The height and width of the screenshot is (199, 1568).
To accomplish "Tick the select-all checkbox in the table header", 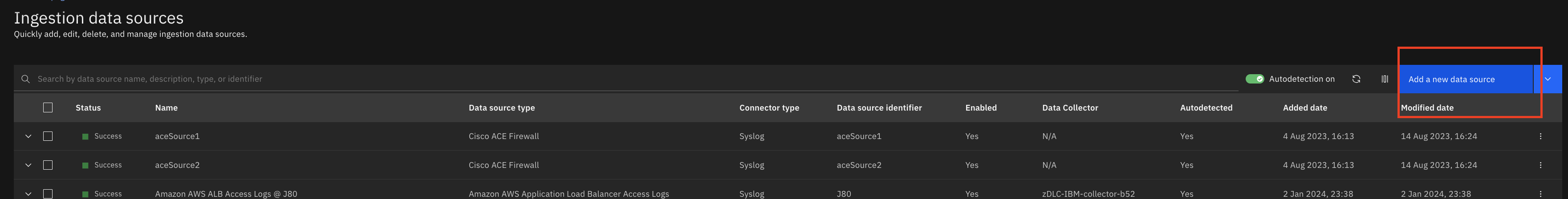I will coord(48,107).
